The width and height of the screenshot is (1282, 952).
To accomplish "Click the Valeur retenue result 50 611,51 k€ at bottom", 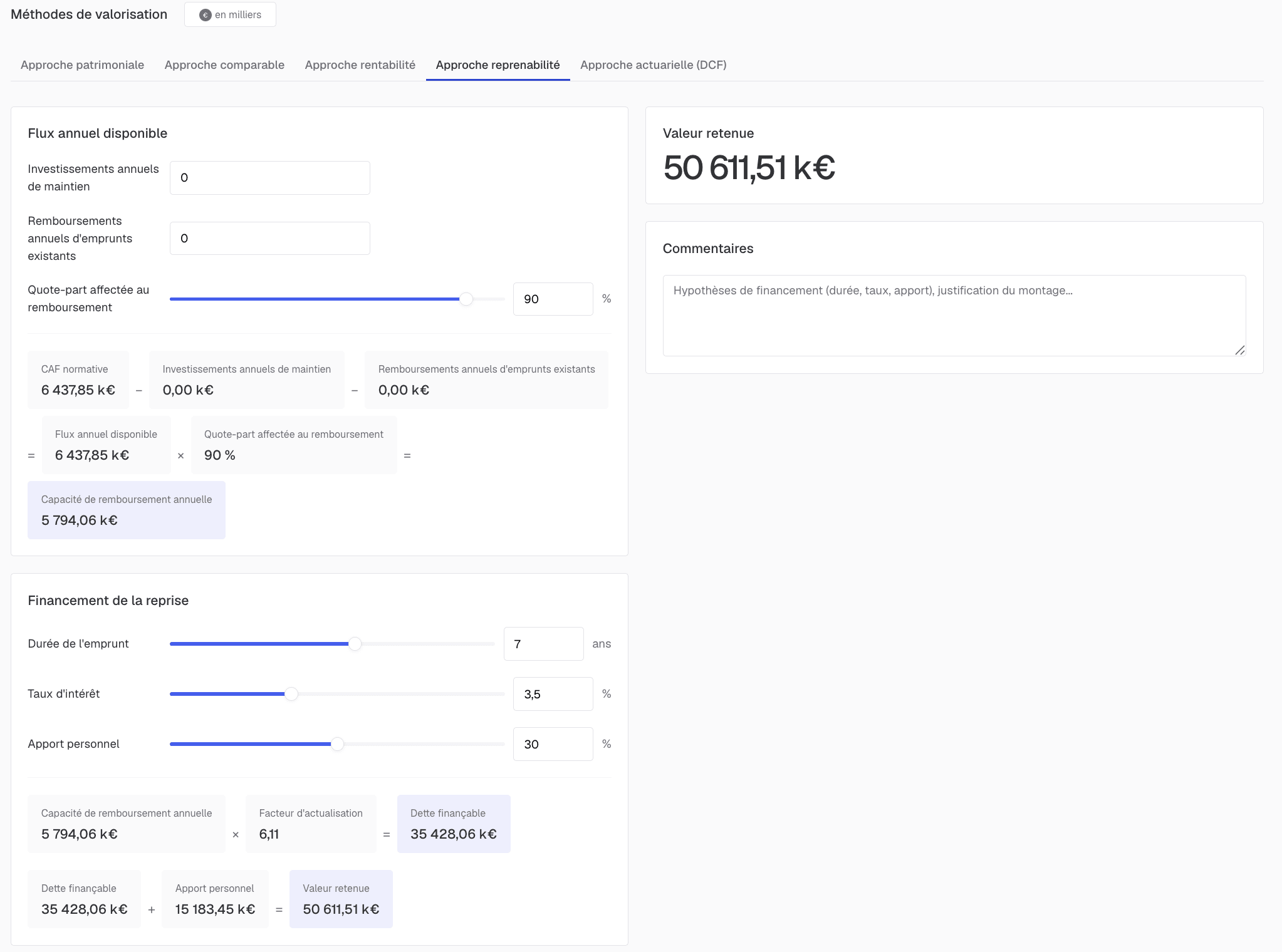I will (x=341, y=909).
